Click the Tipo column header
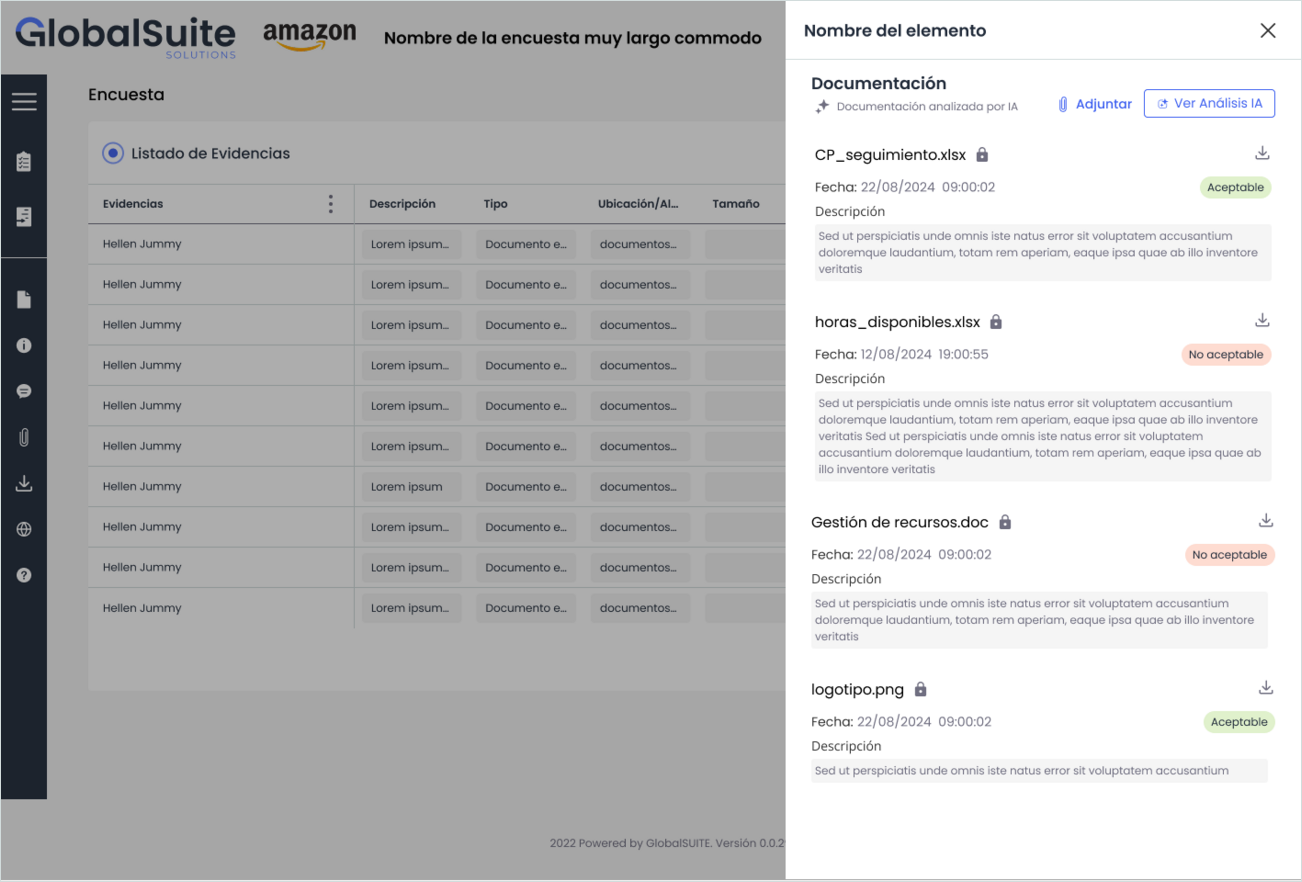 (x=495, y=204)
